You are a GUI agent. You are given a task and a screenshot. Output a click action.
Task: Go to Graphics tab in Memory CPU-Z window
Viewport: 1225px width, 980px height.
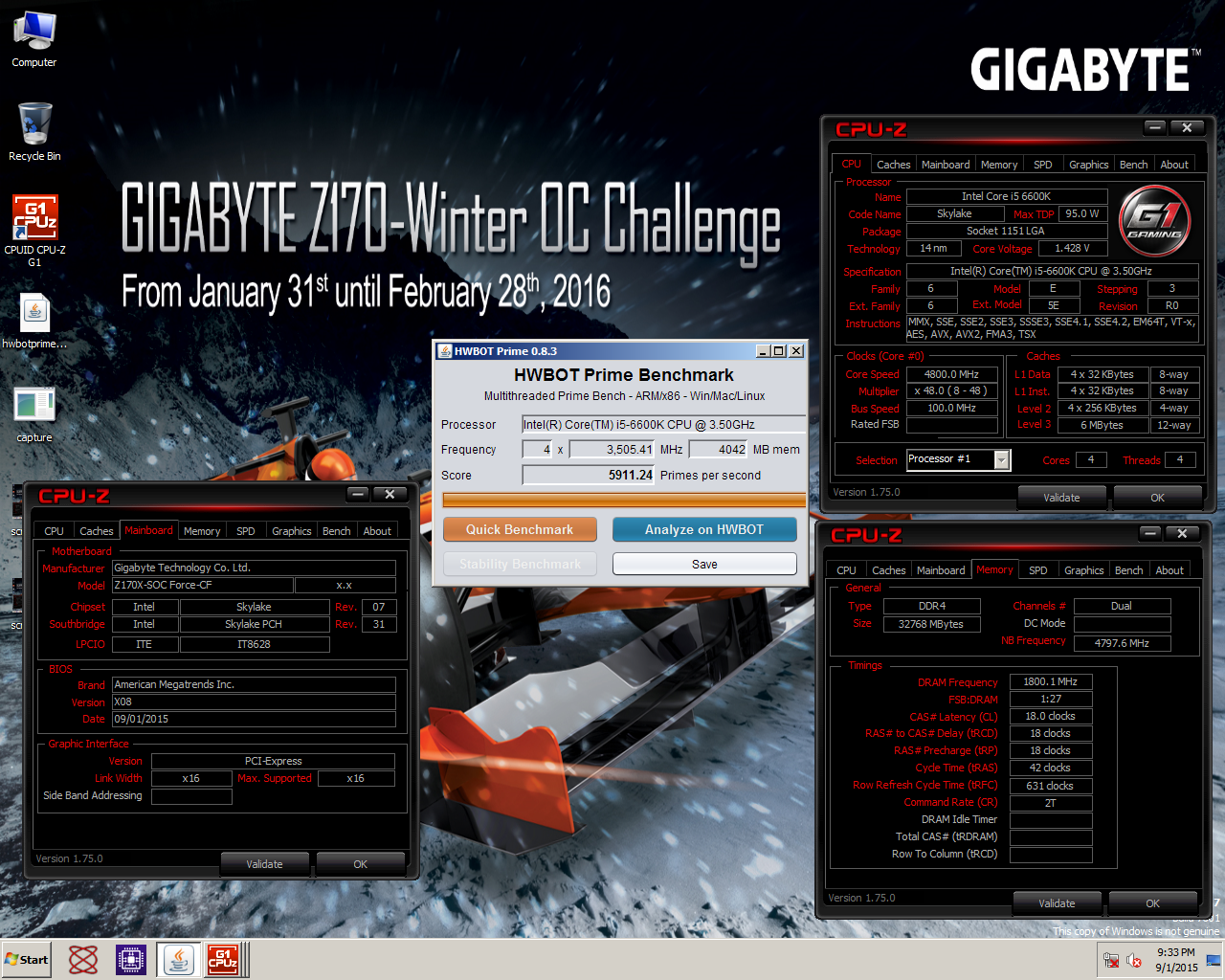[x=1084, y=570]
